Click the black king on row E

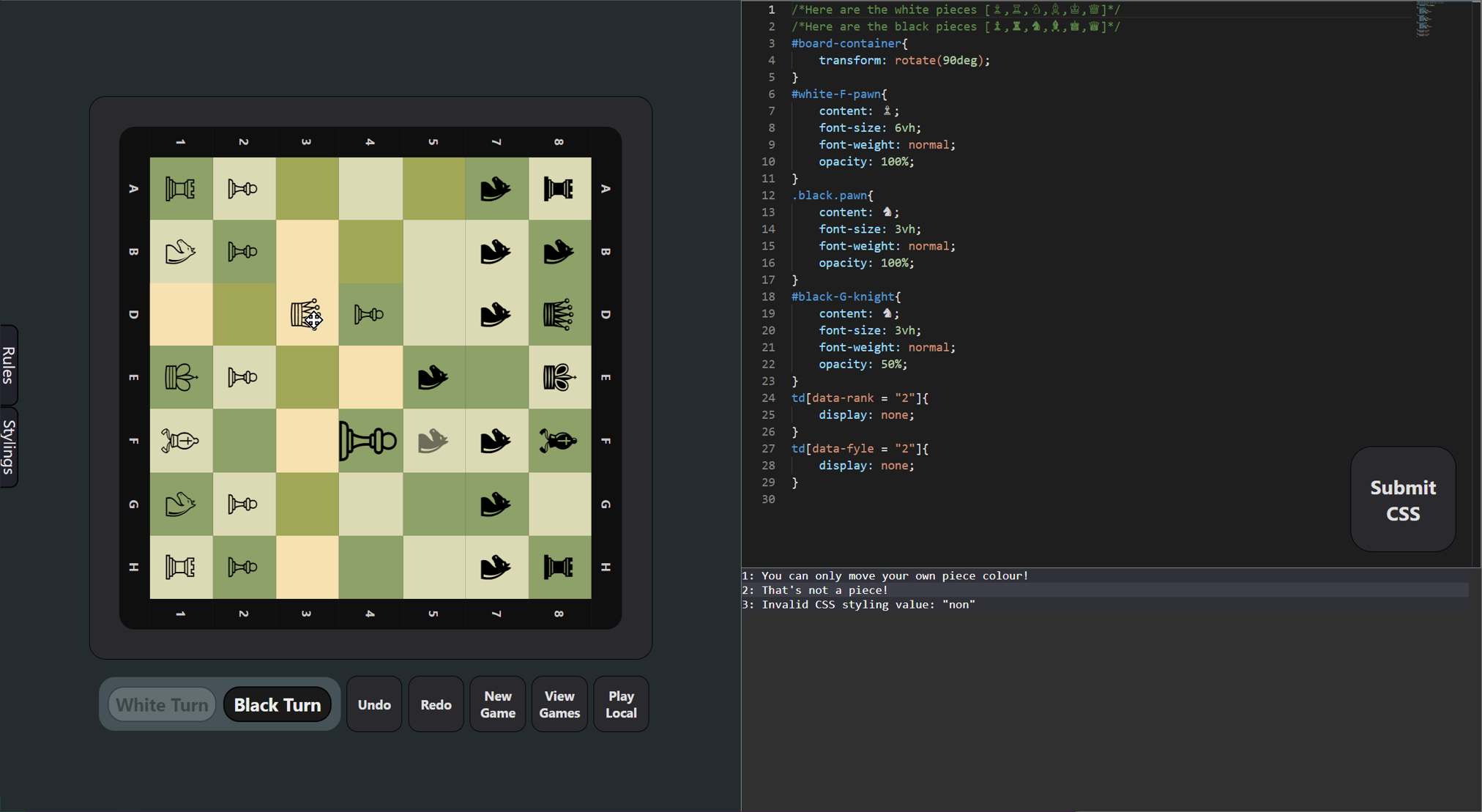pos(559,378)
